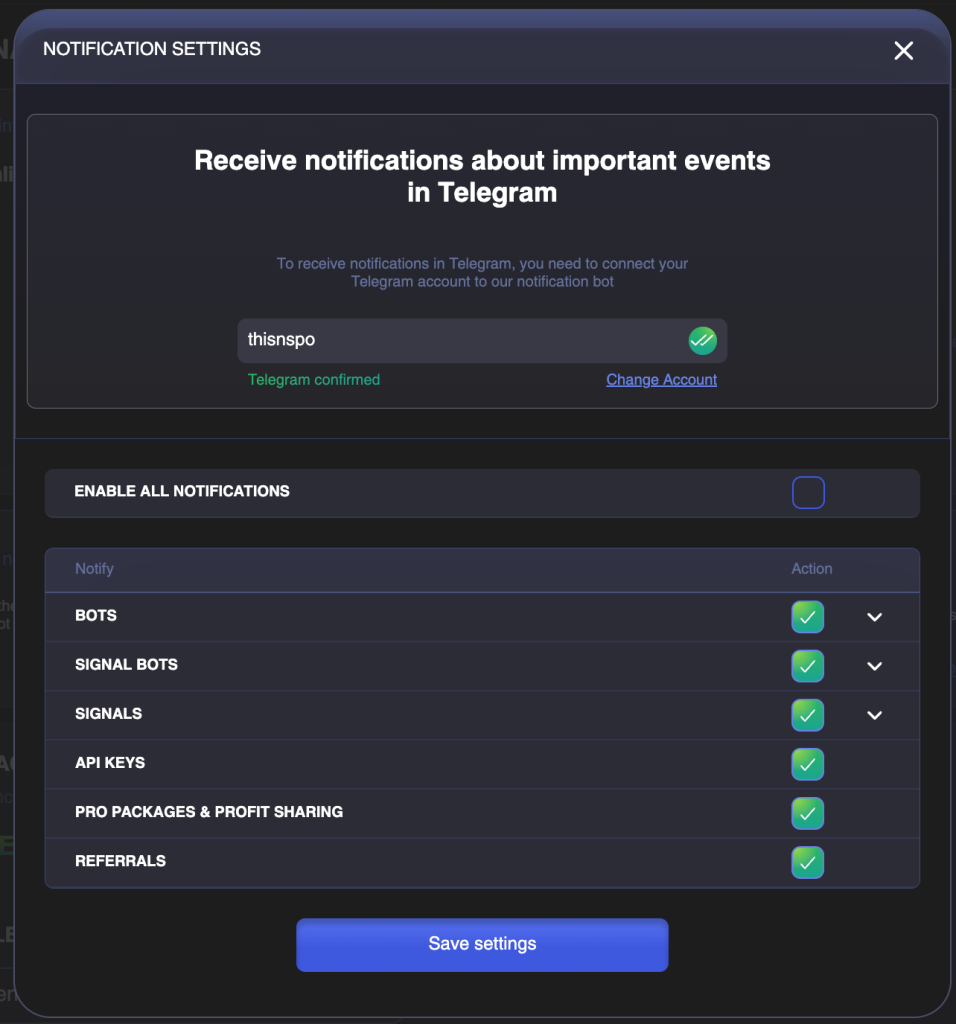Screen dimensions: 956x1024
Task: Close the Notification Settings dialog
Action: click(x=903, y=51)
